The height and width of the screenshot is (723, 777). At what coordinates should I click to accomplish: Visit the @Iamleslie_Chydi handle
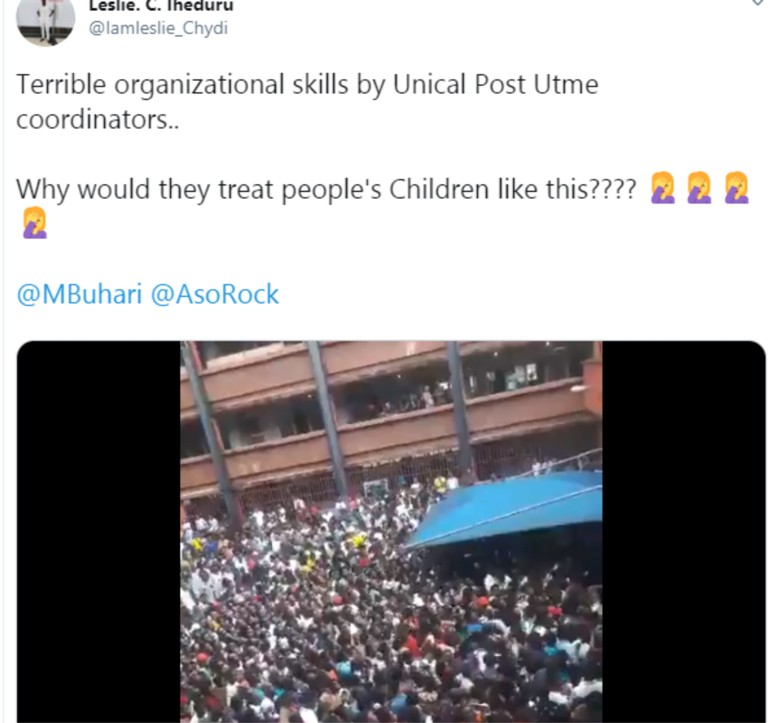pos(158,28)
